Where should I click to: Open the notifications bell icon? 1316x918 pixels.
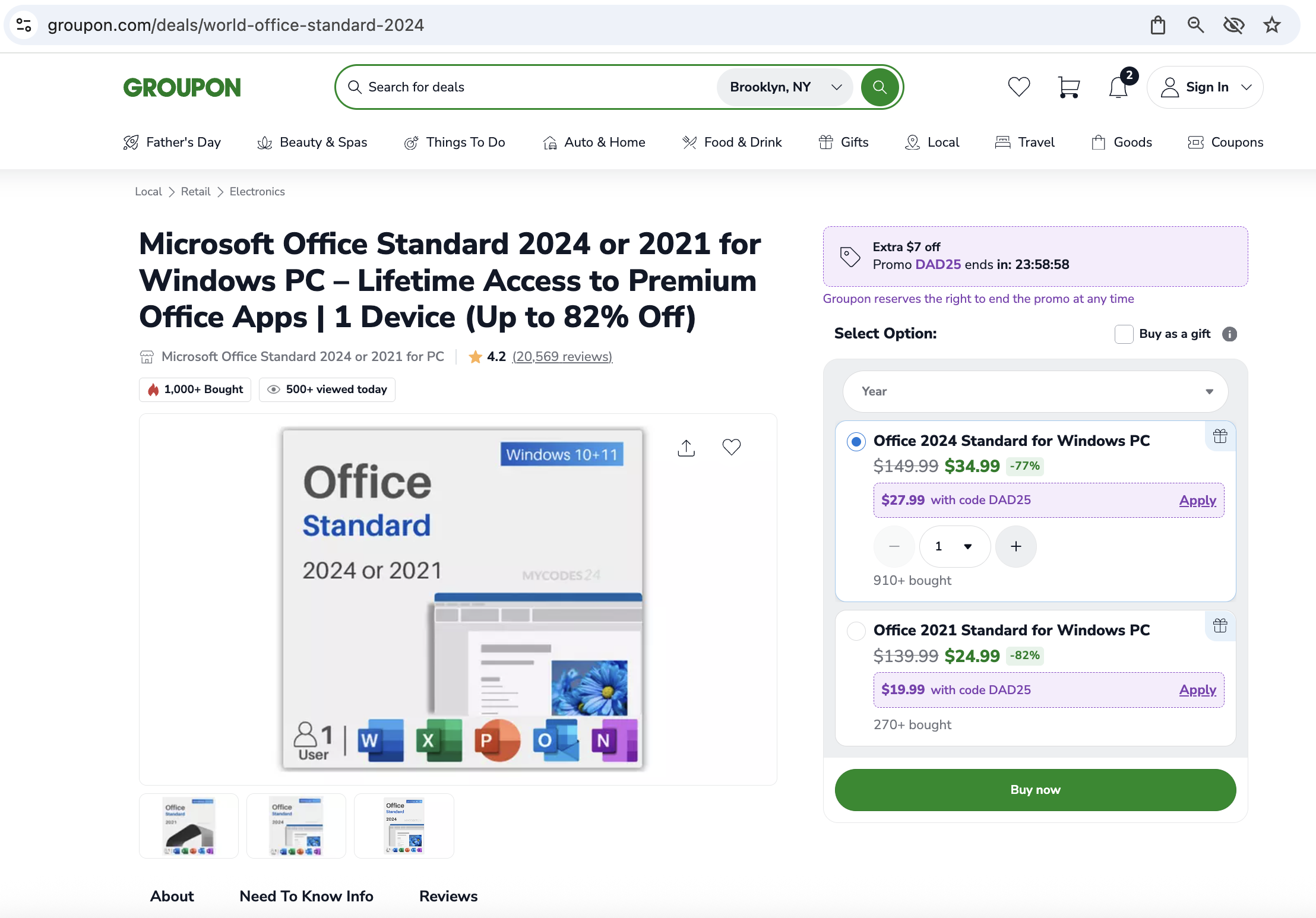1118,87
